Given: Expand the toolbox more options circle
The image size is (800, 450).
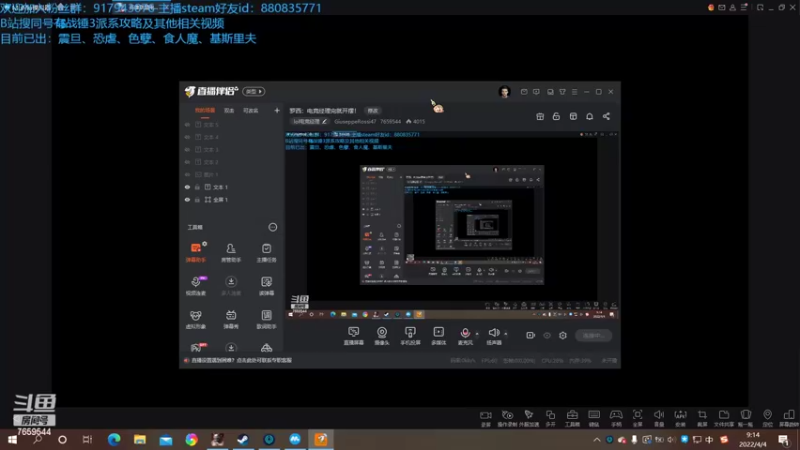Looking at the screenshot, I should point(273,227).
